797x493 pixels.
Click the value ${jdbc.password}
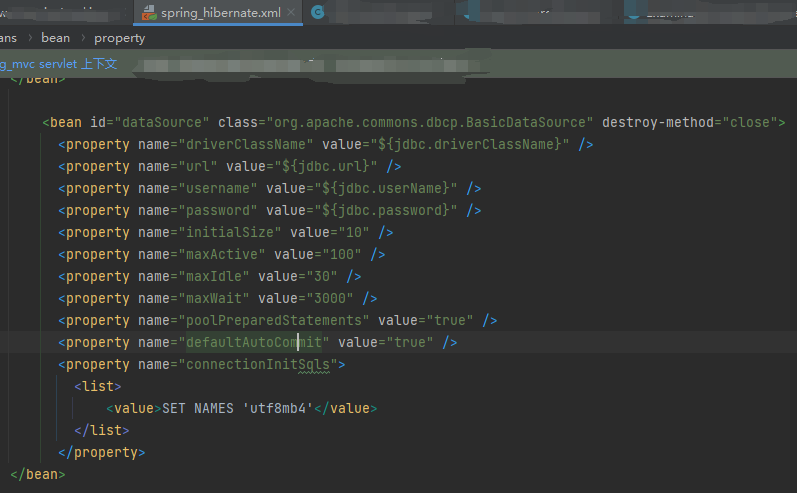[386, 210]
